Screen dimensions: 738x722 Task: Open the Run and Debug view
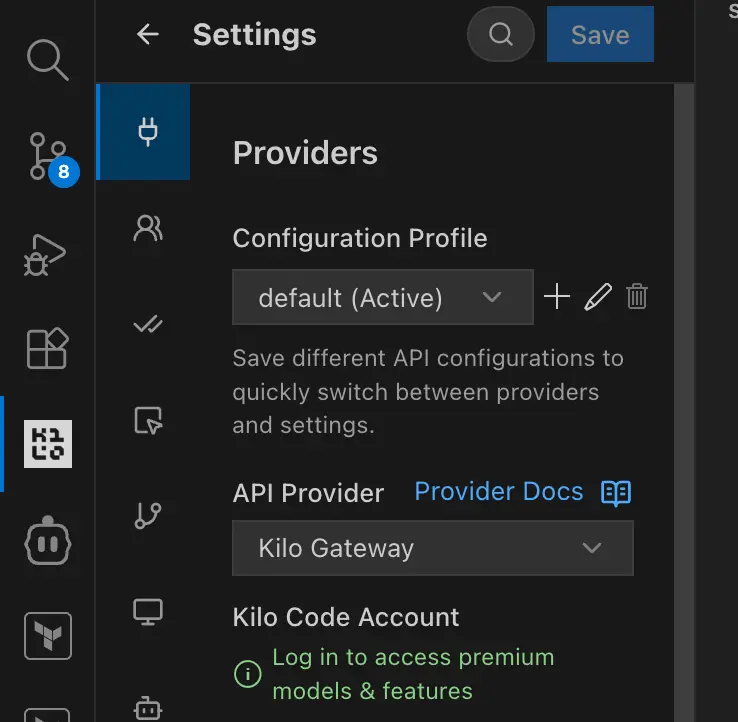(45, 255)
